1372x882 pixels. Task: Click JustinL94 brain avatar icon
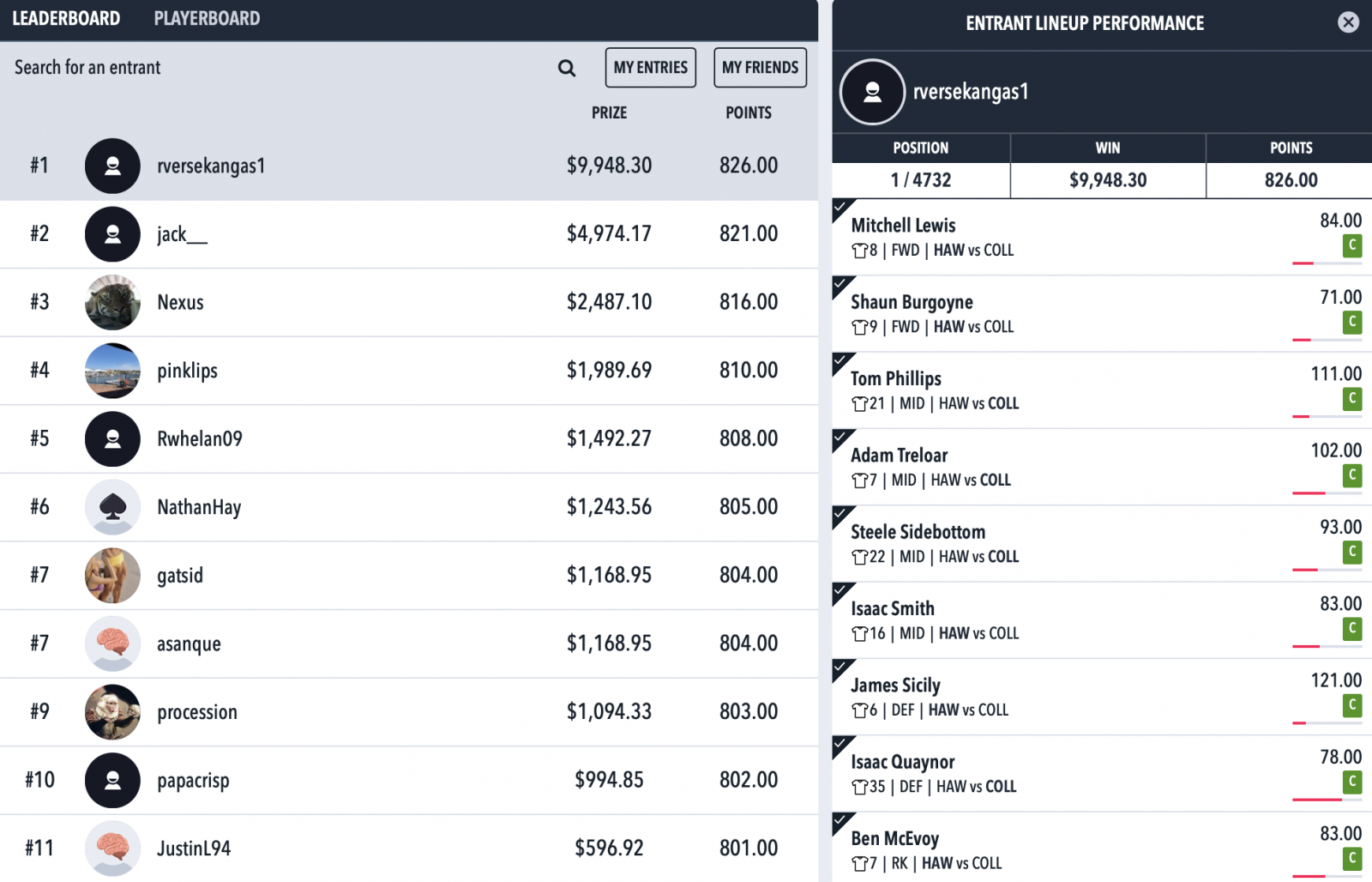click(112, 849)
